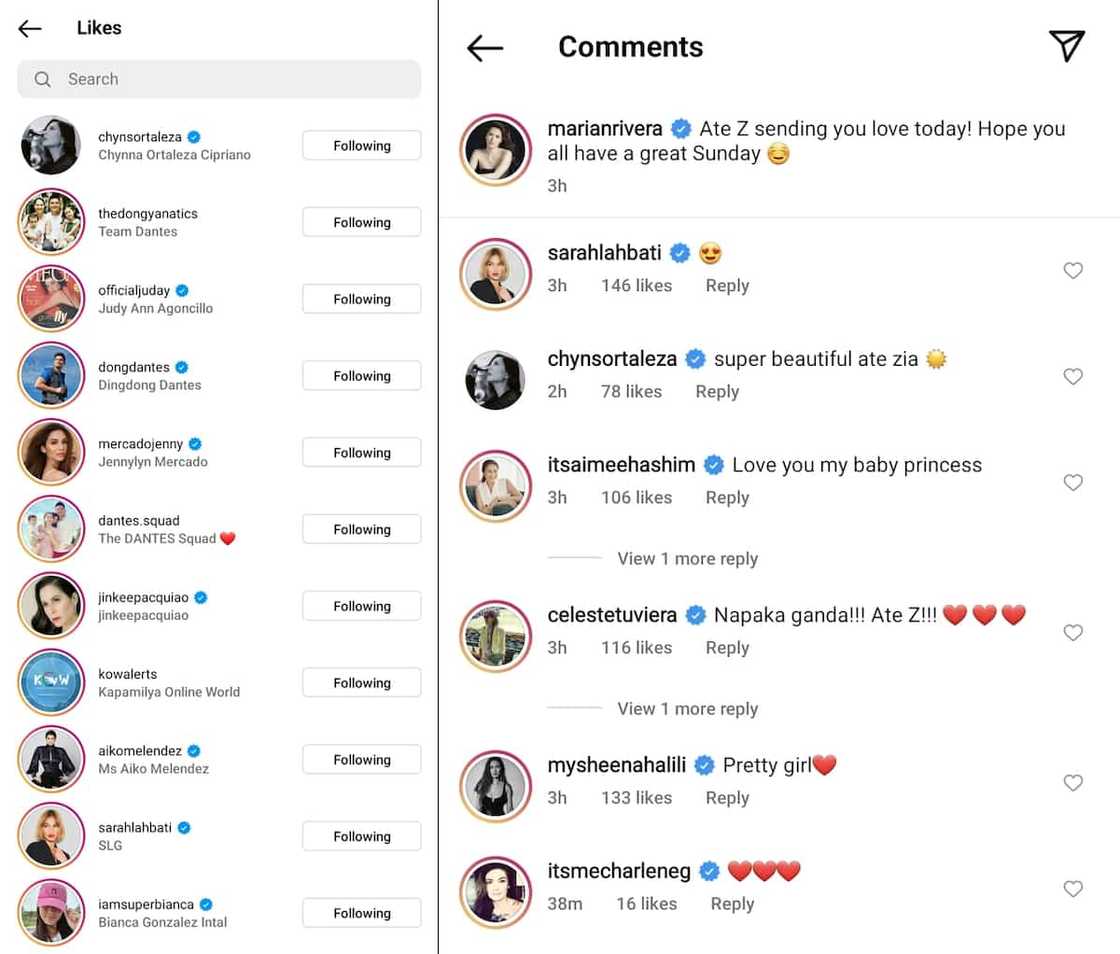This screenshot has width=1120, height=954.
Task: Open the kowalerts profile avatar
Action: click(x=50, y=682)
